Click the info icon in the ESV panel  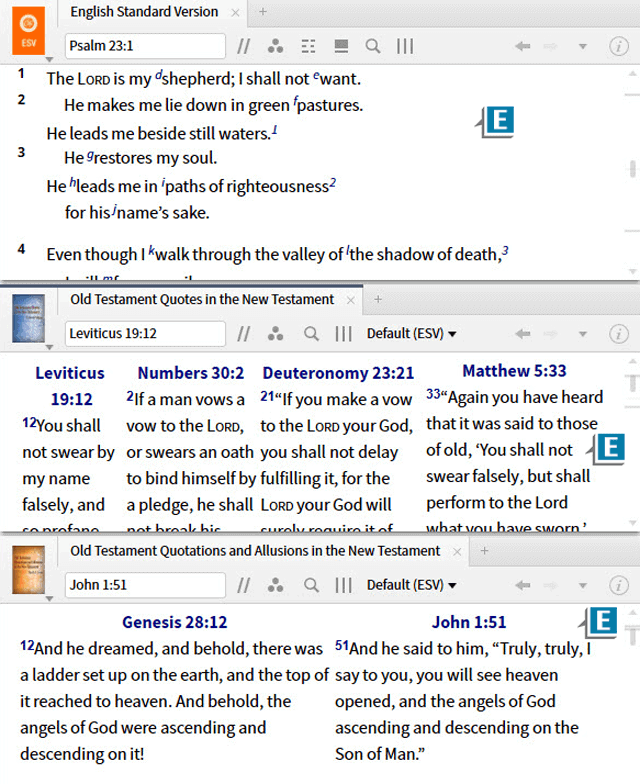619,46
